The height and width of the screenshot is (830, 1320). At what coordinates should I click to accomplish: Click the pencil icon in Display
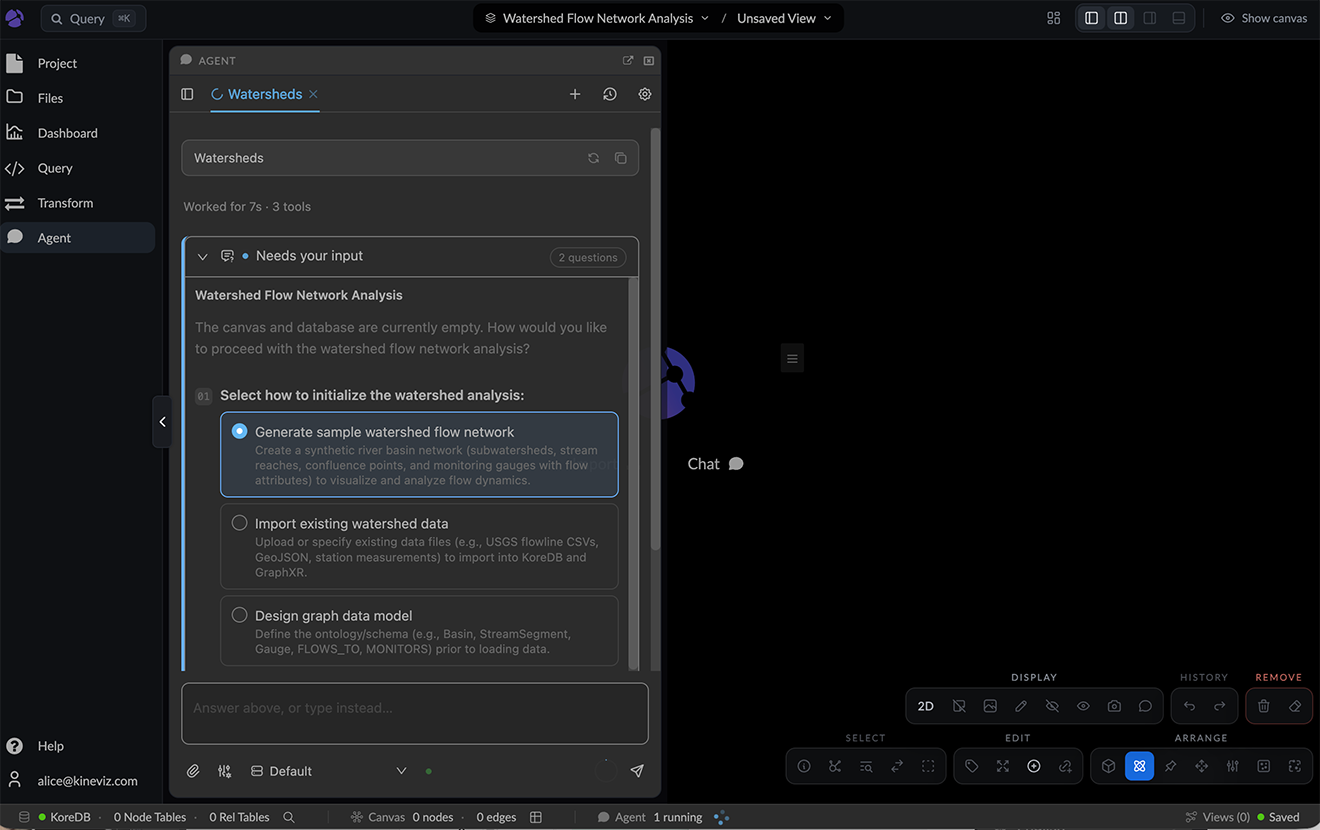coord(1021,706)
